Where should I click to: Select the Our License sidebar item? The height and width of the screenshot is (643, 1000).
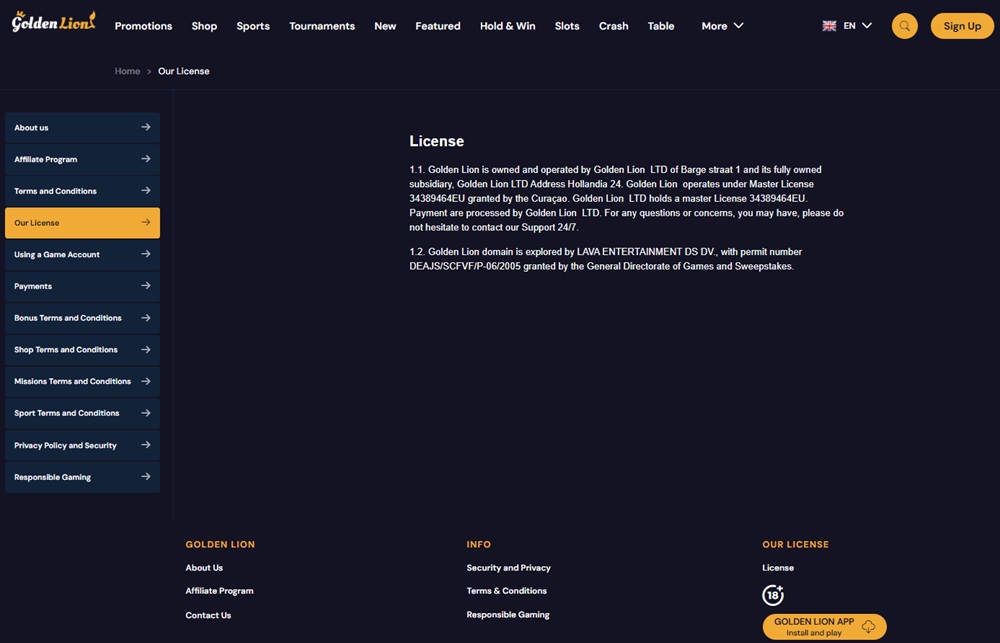(82, 223)
